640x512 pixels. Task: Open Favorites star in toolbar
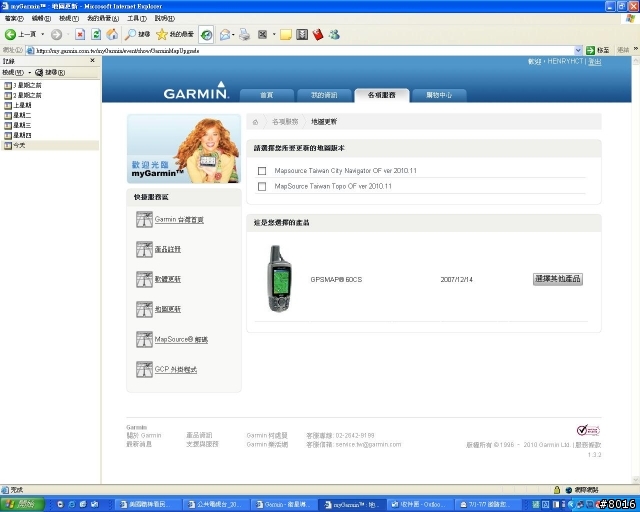[x=175, y=35]
